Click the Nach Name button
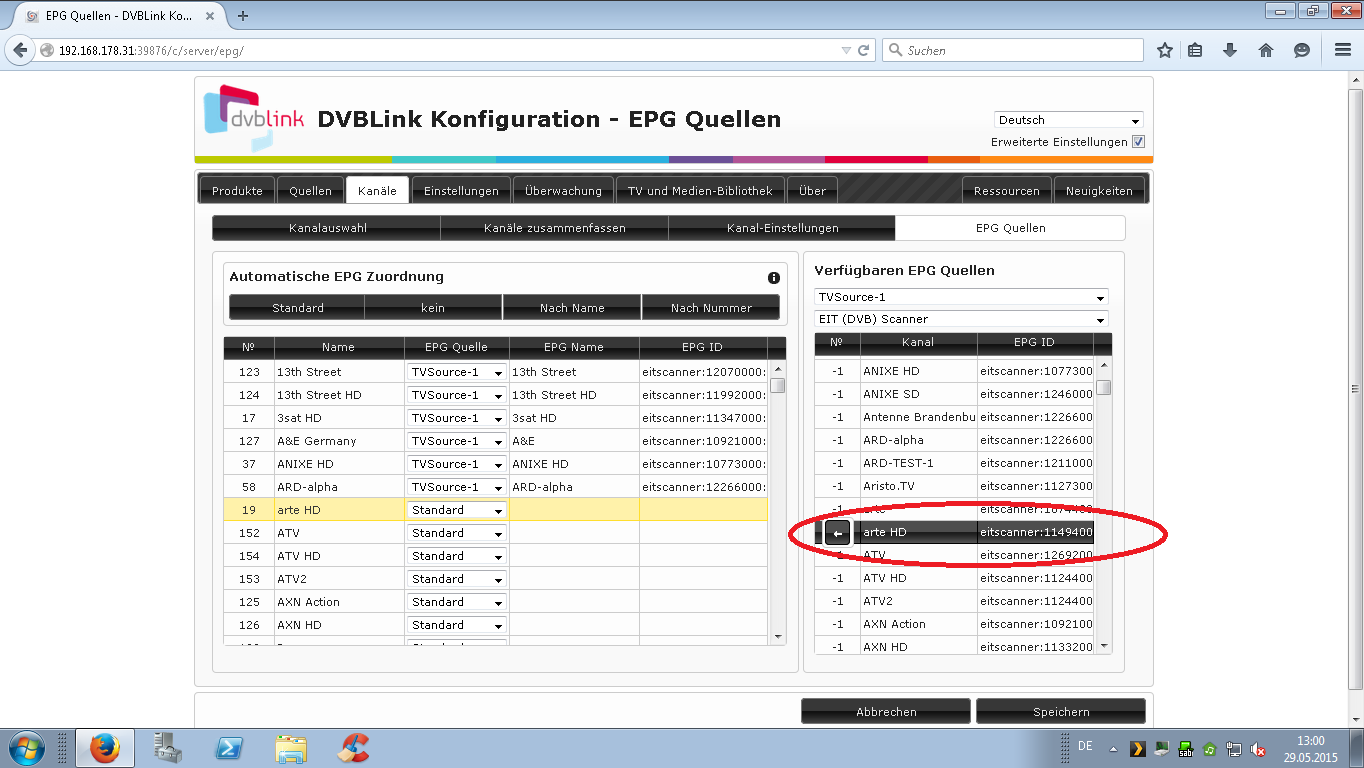 coord(572,308)
